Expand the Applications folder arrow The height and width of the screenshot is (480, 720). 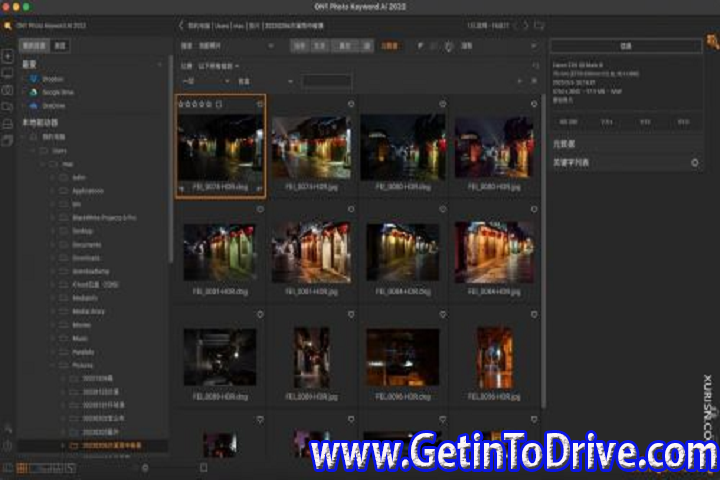tap(52, 191)
